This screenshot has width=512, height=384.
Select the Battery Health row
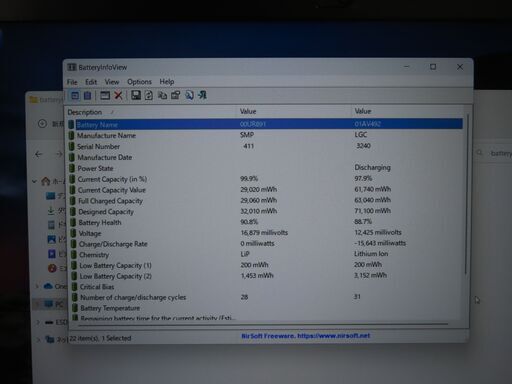(x=265, y=222)
